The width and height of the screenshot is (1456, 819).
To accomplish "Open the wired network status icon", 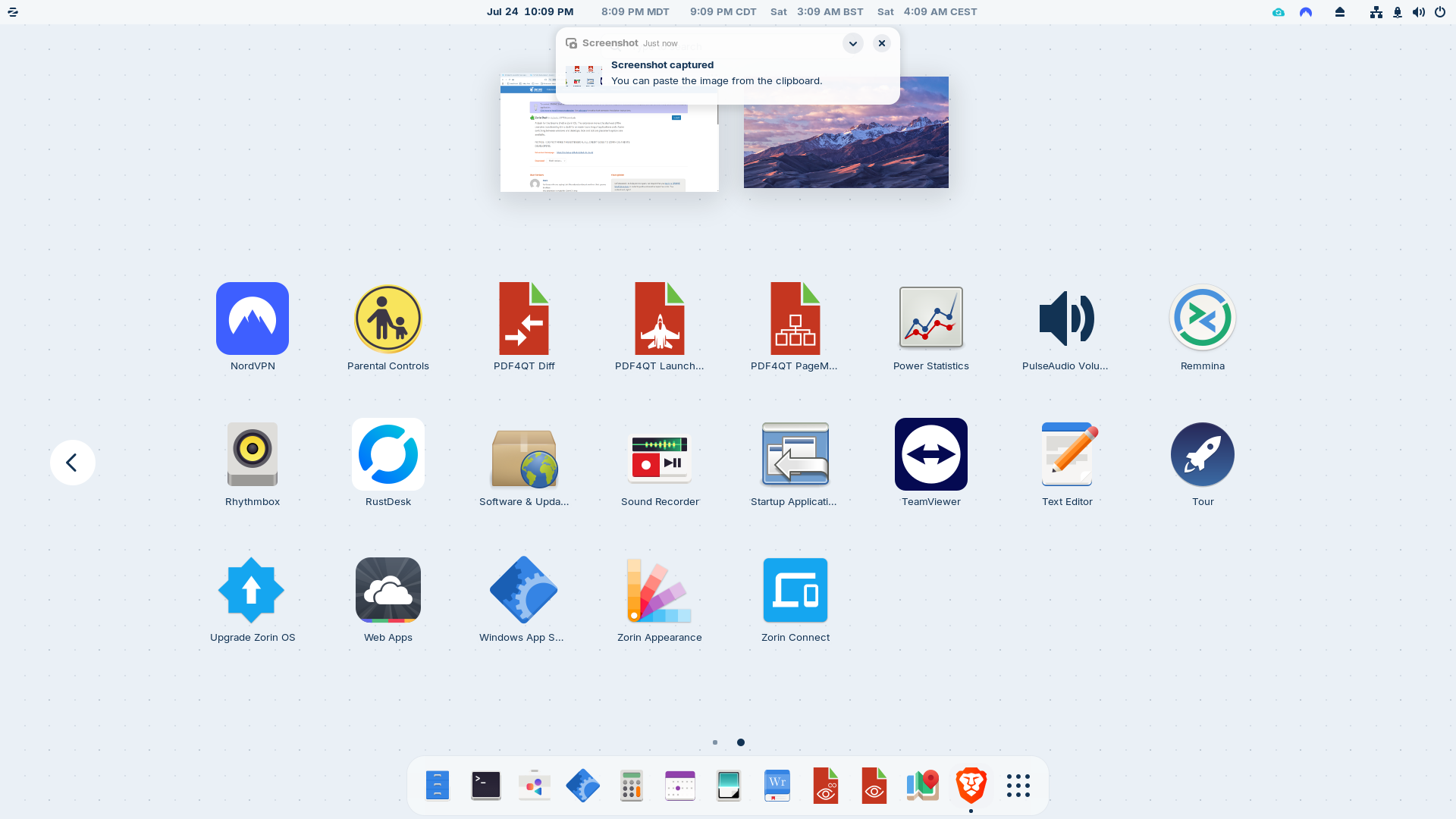I will pyautogui.click(x=1376, y=12).
